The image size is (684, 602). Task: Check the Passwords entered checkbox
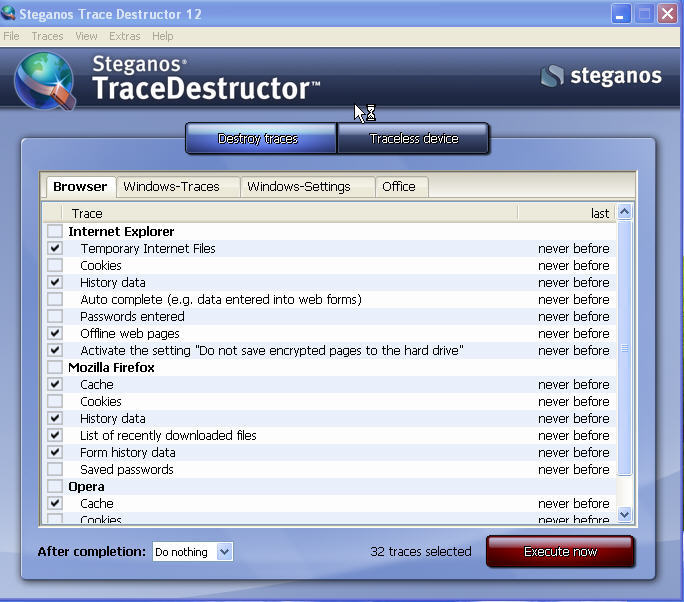[x=55, y=316]
